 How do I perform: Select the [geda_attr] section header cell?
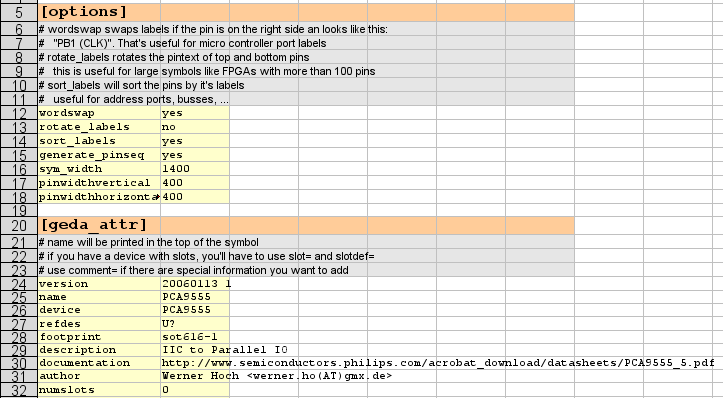pos(99,225)
